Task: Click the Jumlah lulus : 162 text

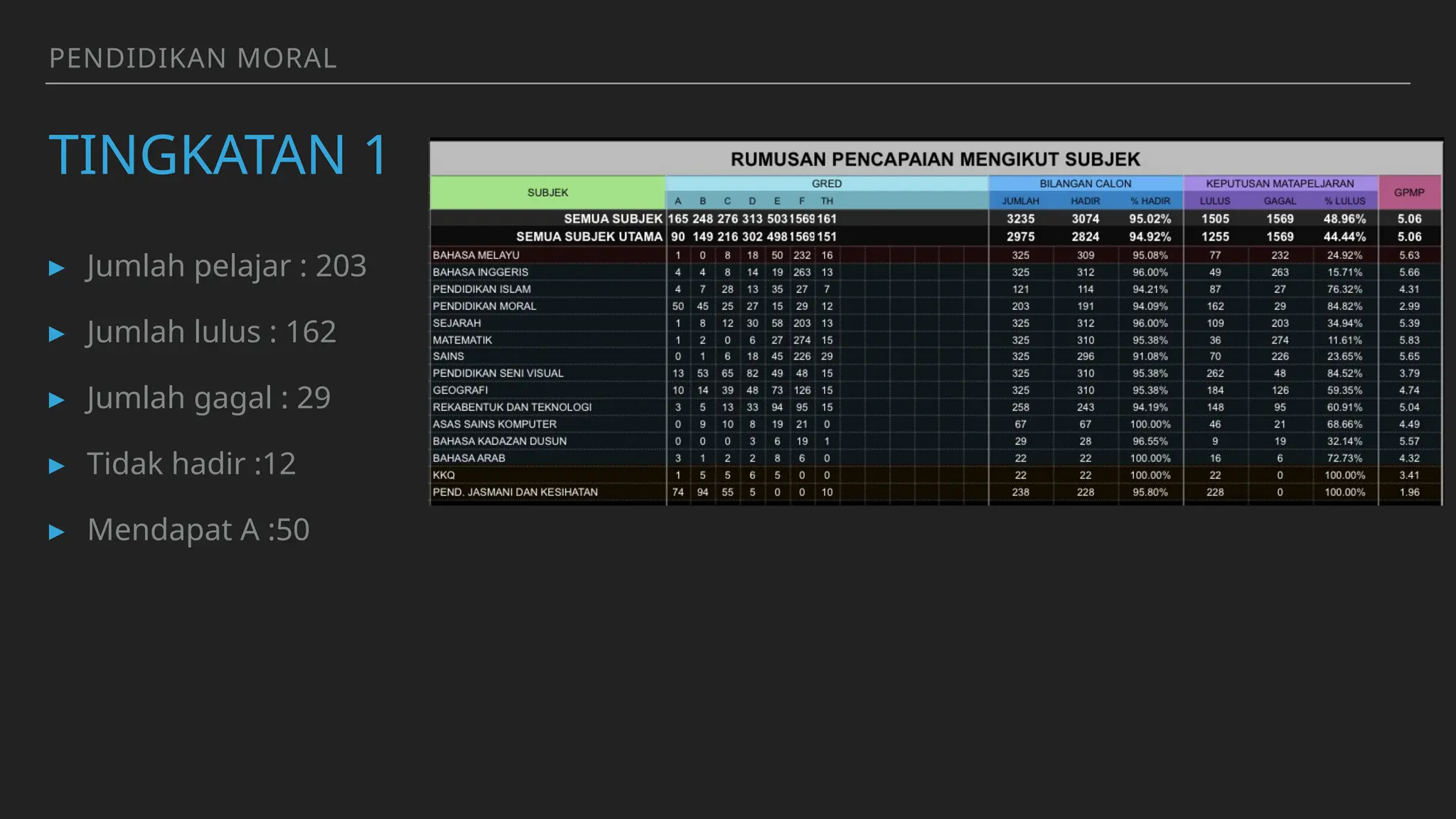Action: pos(211,332)
